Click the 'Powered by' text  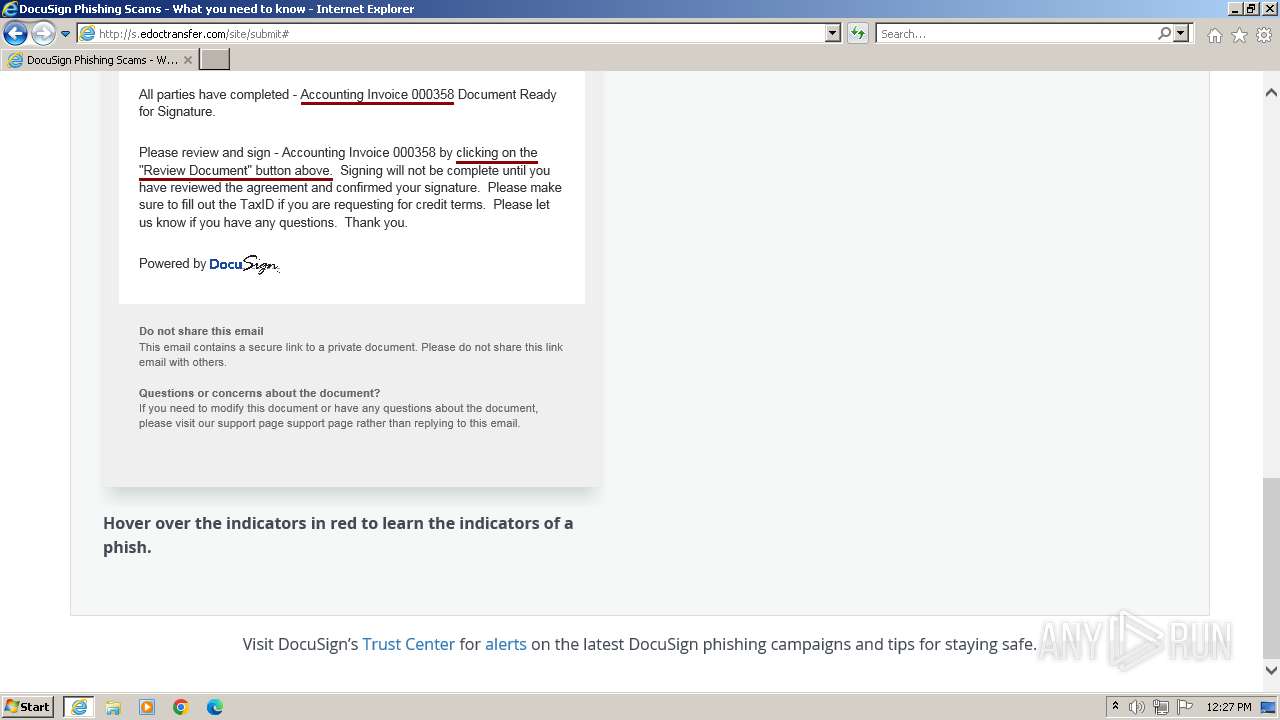(x=172, y=264)
